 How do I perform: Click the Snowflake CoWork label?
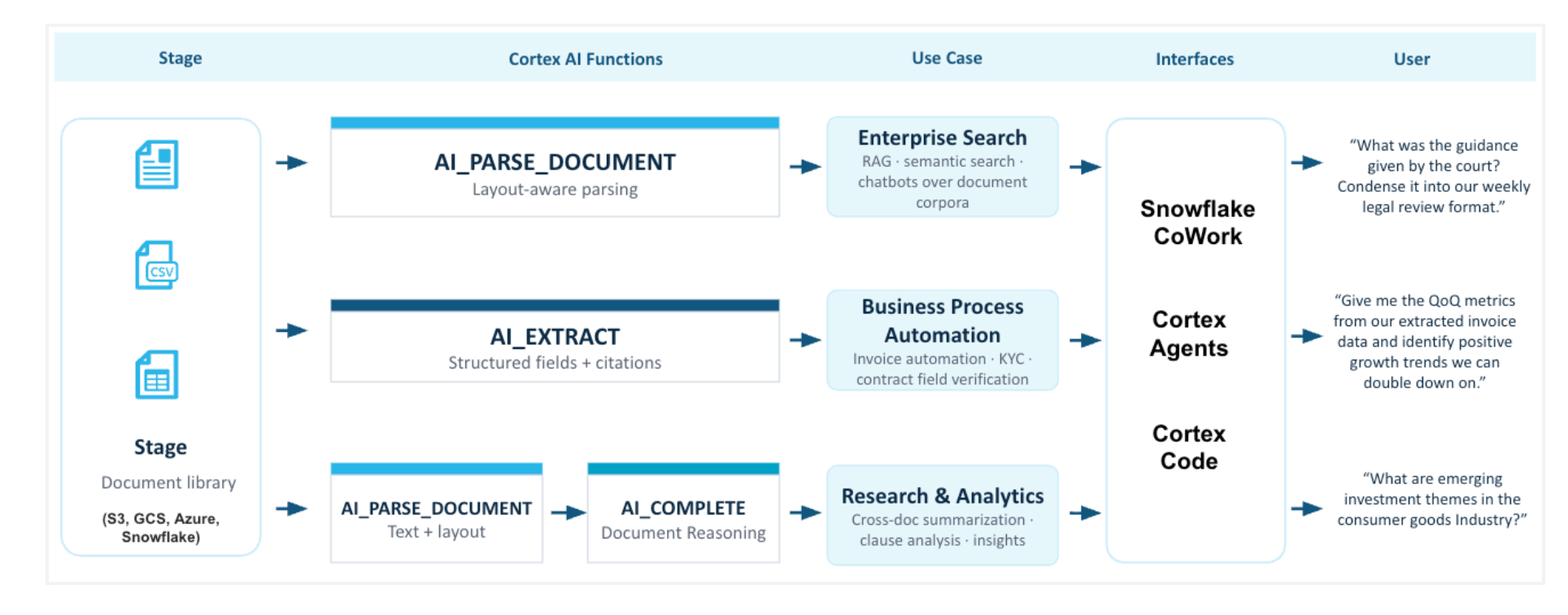1197,222
